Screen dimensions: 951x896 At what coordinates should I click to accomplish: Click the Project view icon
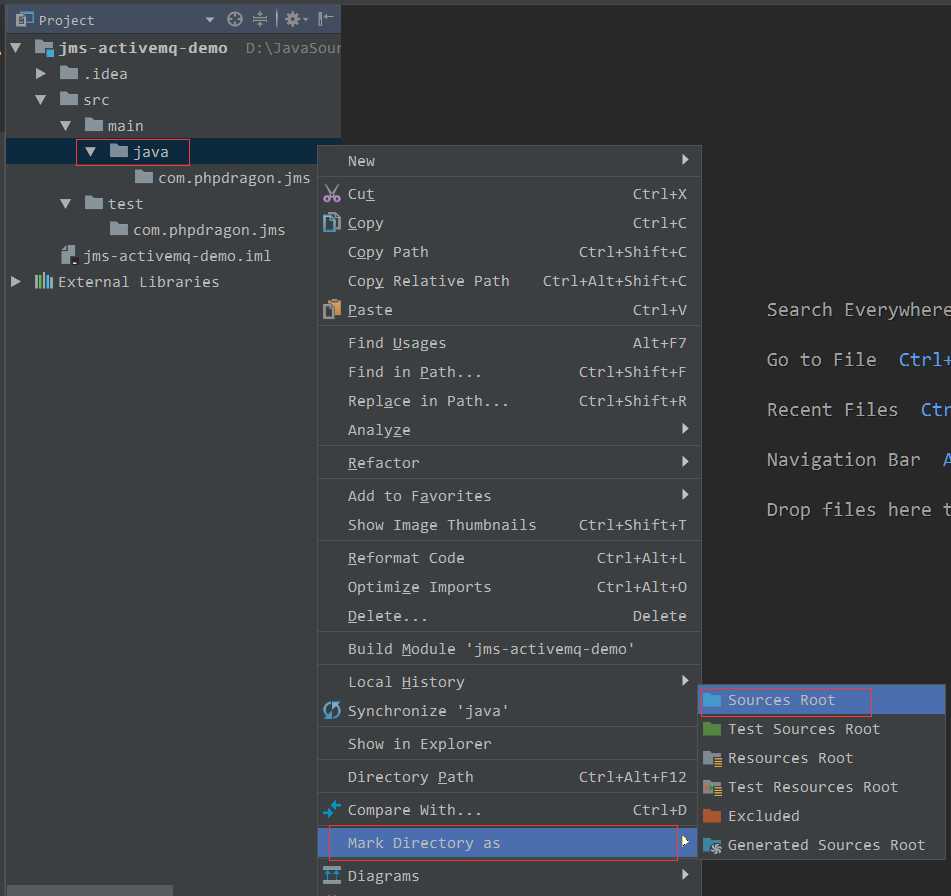point(24,19)
